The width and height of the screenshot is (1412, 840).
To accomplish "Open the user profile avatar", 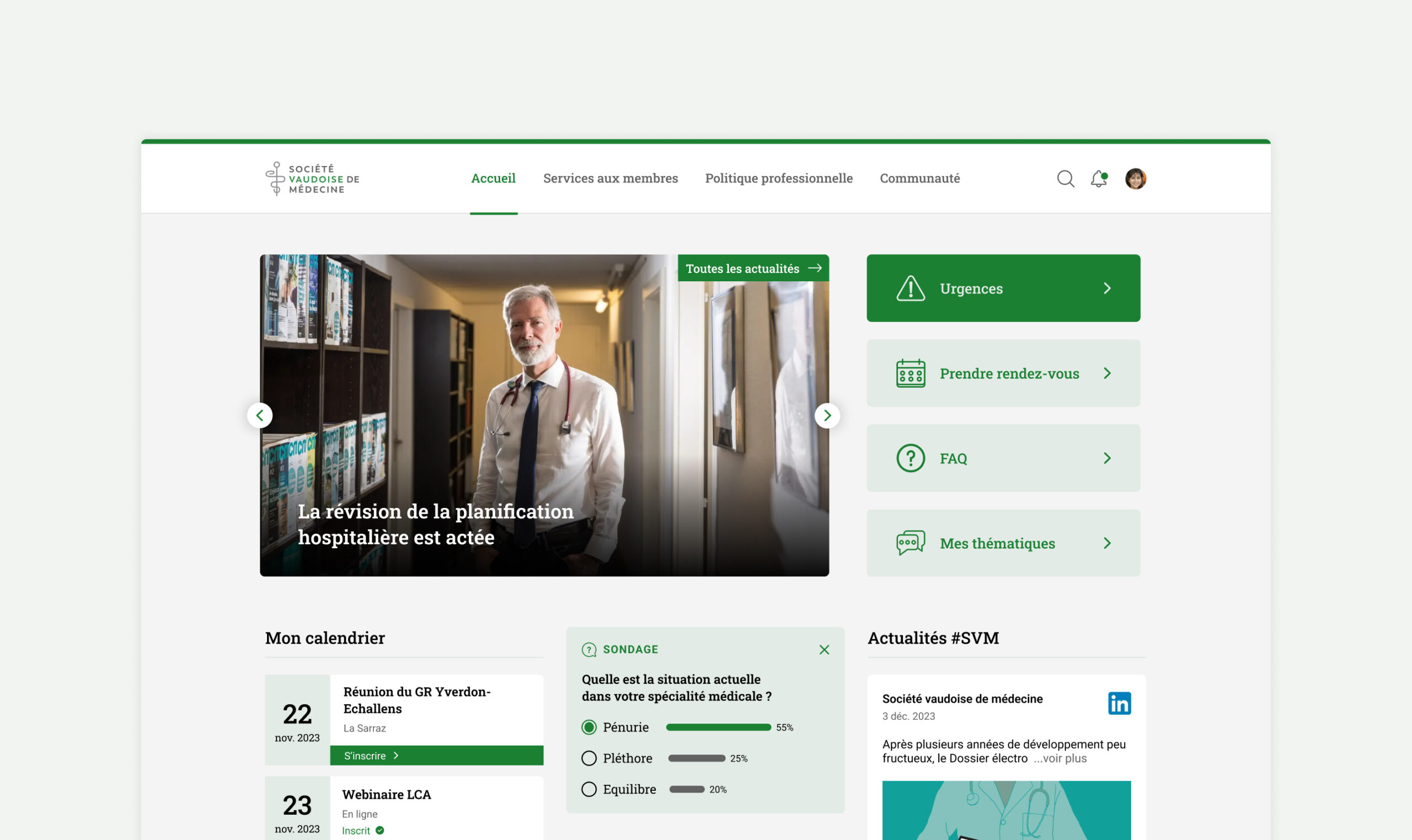I will pos(1135,178).
